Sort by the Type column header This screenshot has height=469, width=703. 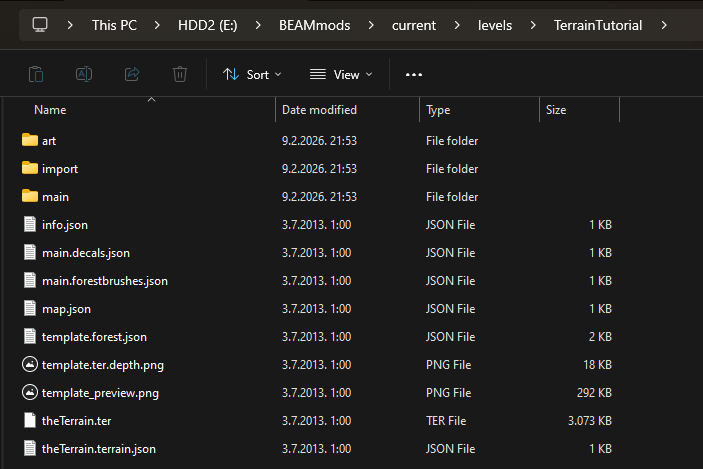coord(438,110)
